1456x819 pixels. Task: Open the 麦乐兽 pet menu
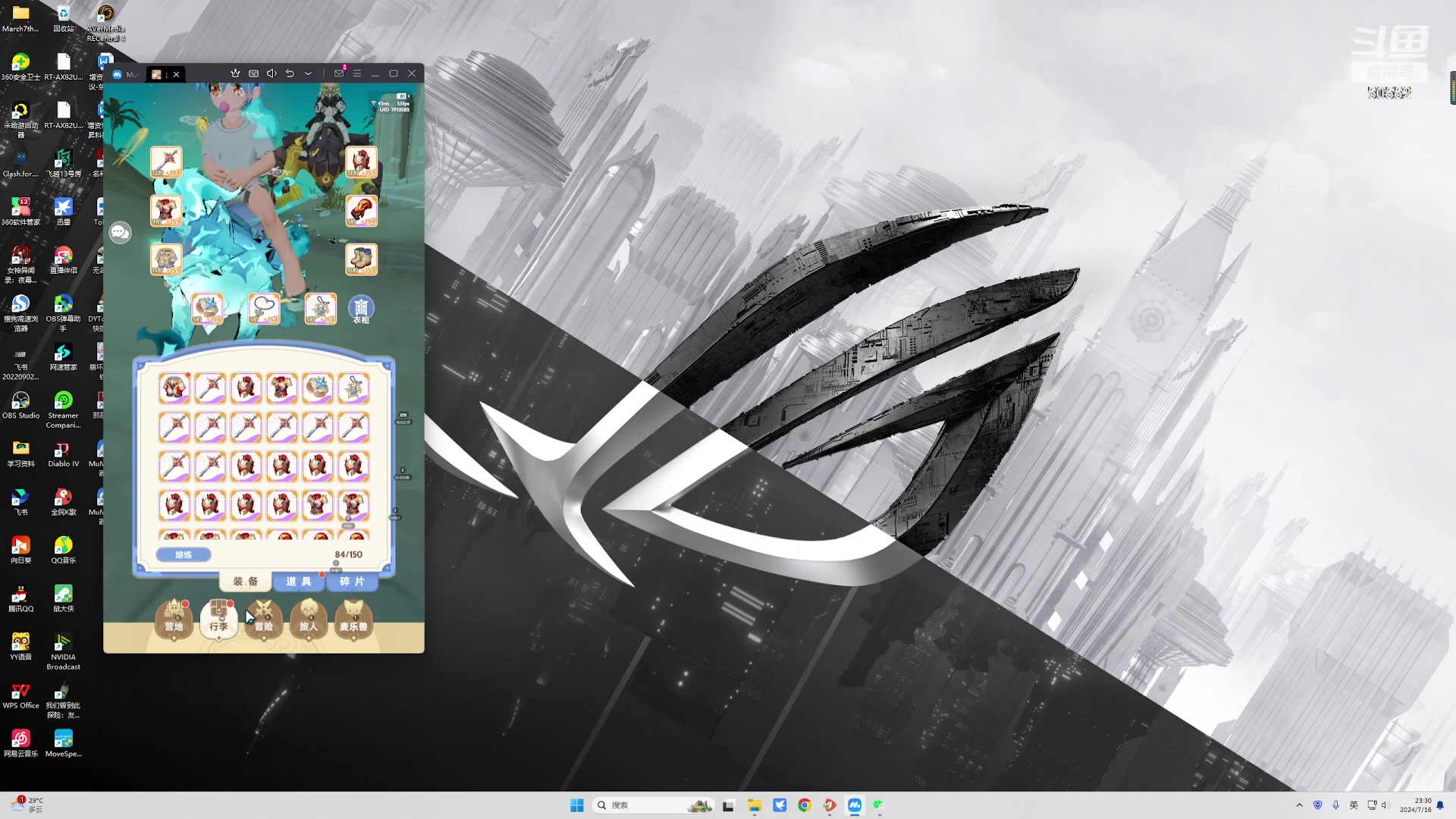click(353, 618)
